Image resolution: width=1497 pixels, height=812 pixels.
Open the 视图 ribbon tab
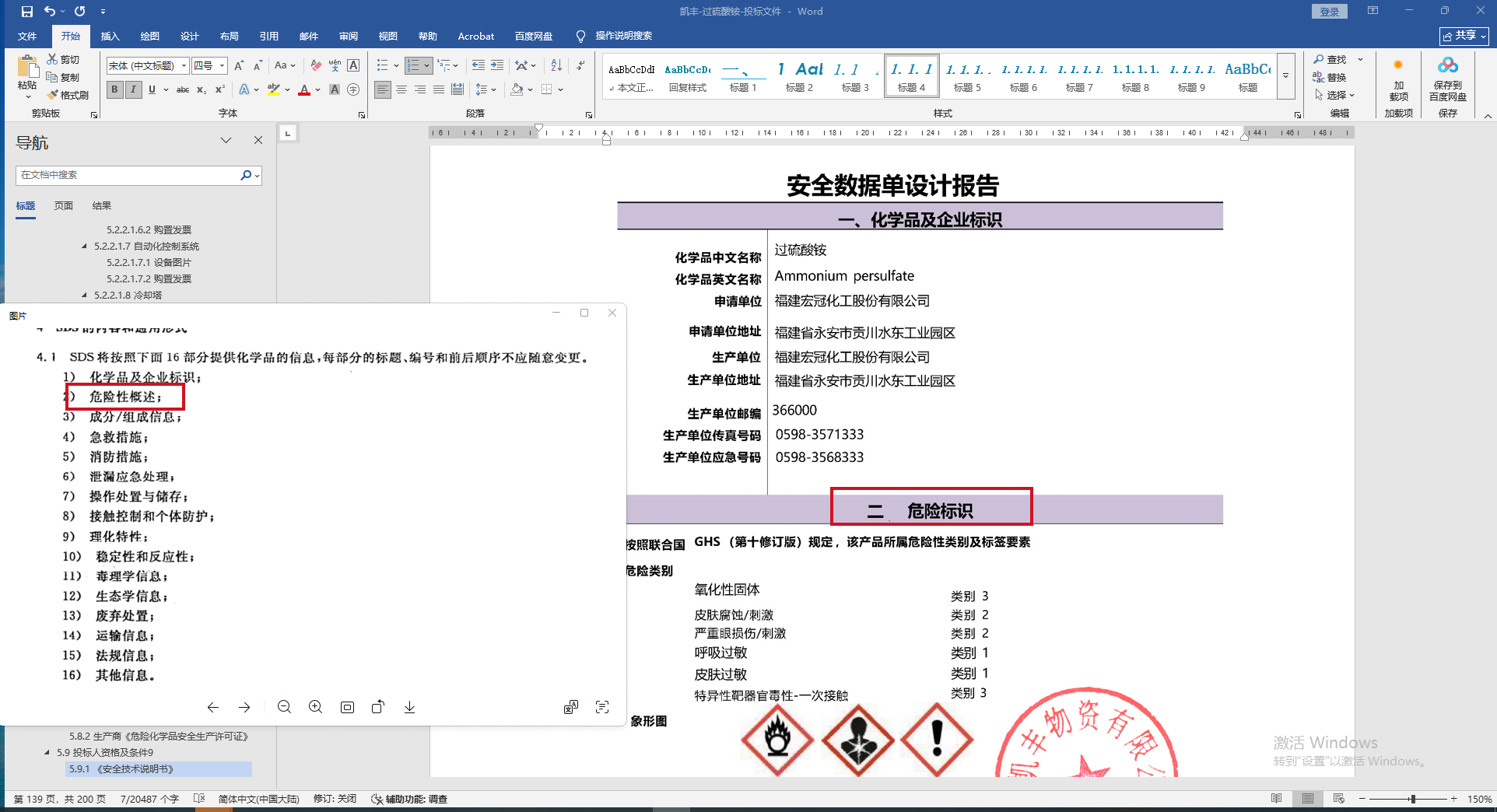387,36
